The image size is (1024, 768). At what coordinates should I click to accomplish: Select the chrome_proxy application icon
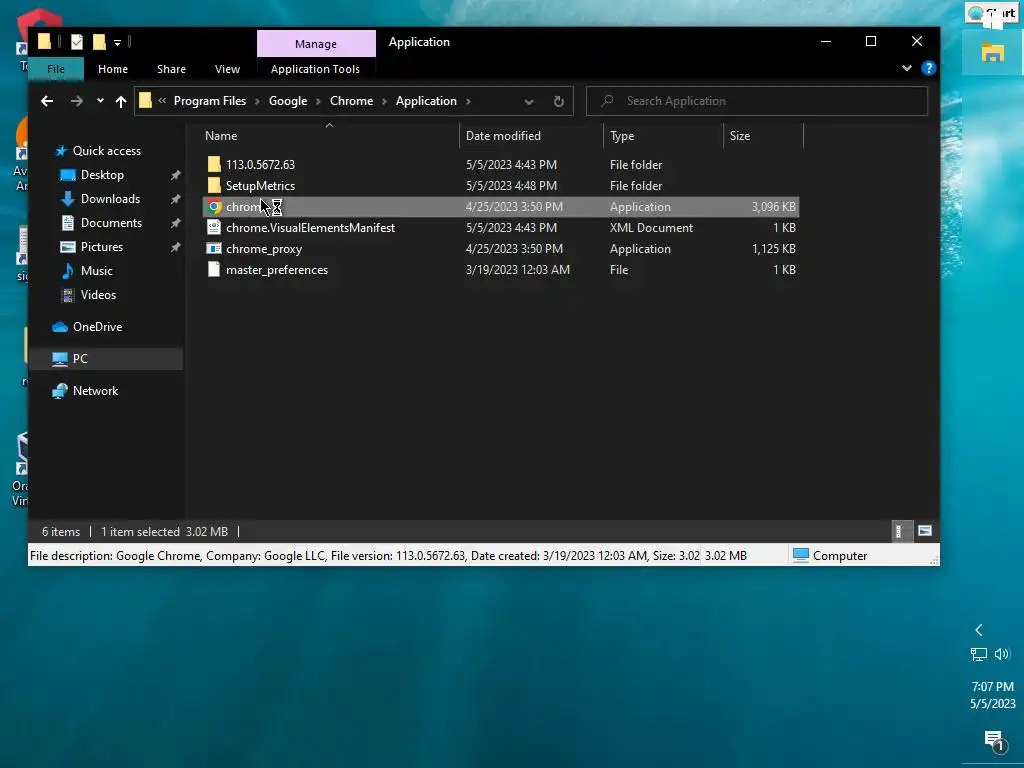(x=214, y=249)
